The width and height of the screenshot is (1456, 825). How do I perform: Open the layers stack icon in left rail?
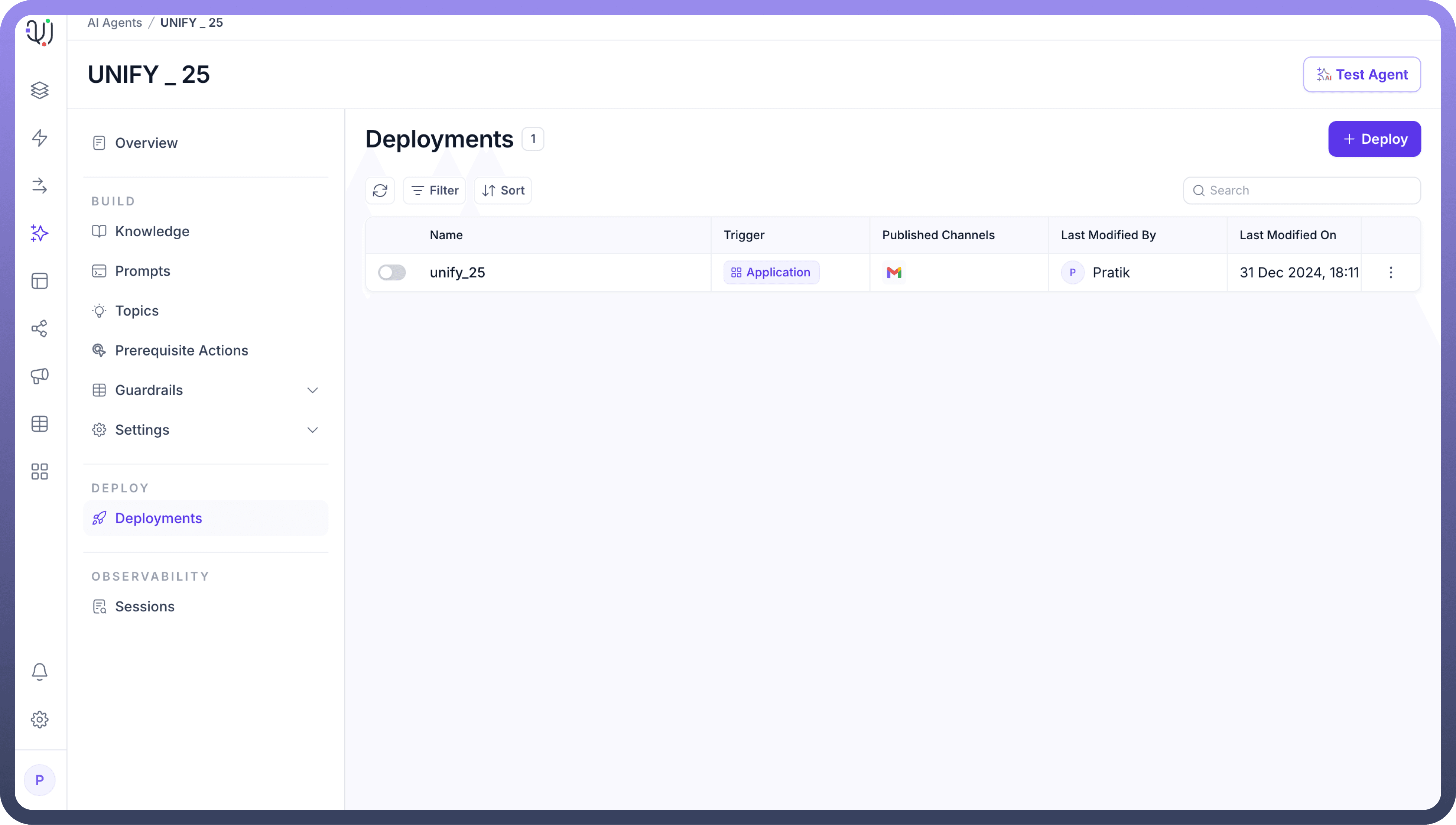point(40,90)
